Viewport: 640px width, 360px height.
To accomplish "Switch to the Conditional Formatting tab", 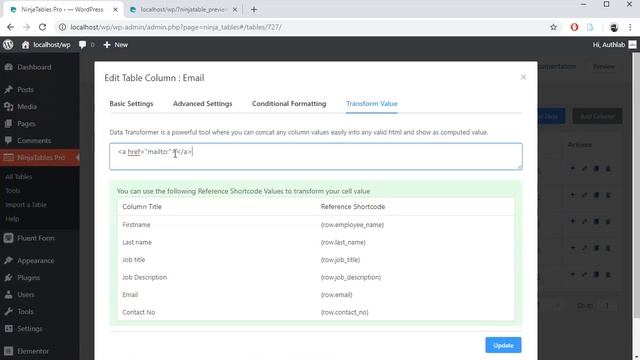I will tap(289, 104).
